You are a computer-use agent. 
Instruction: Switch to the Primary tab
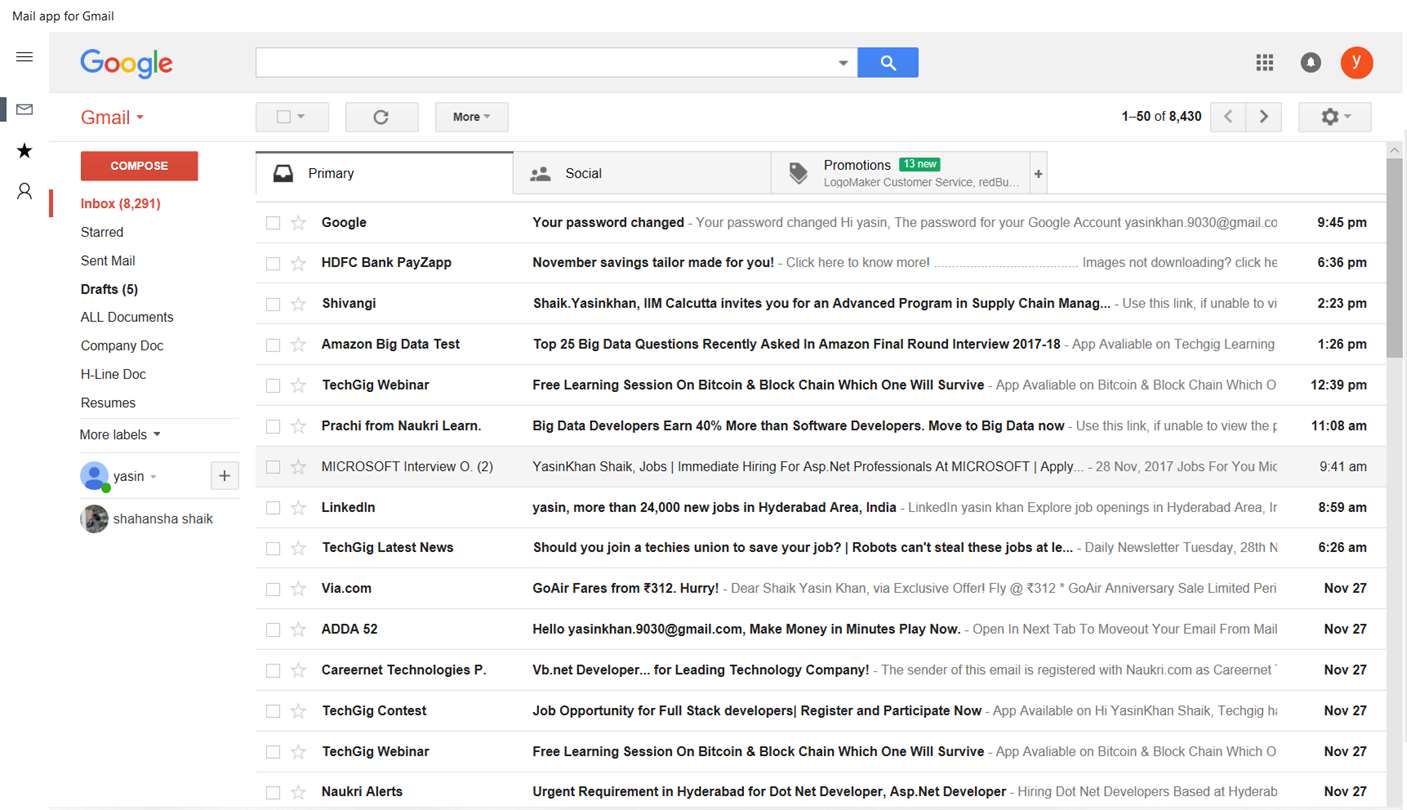[x=385, y=173]
